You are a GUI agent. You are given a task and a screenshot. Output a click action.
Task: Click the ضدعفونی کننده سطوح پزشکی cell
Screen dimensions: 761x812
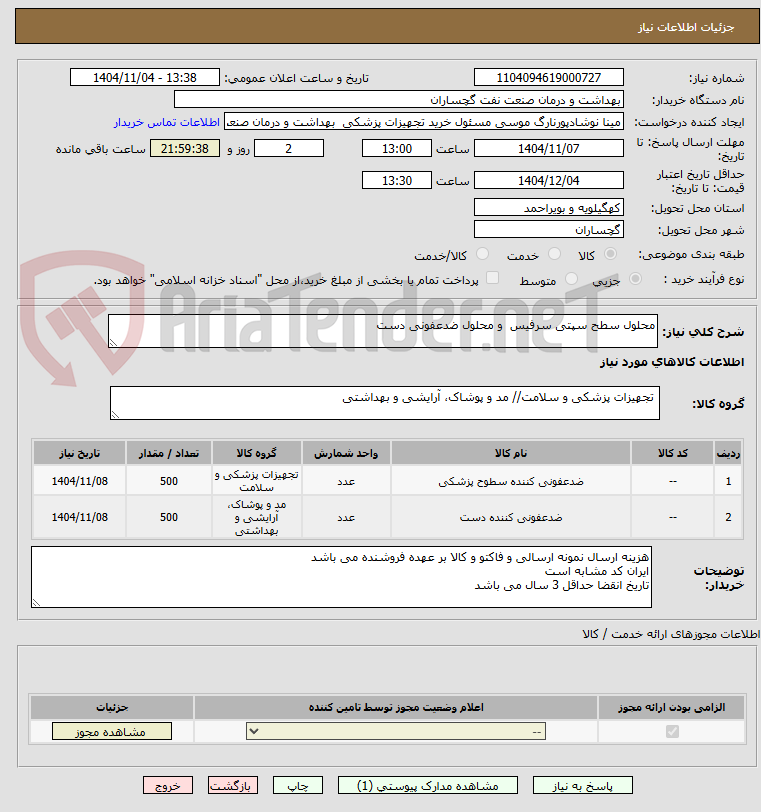pos(511,481)
